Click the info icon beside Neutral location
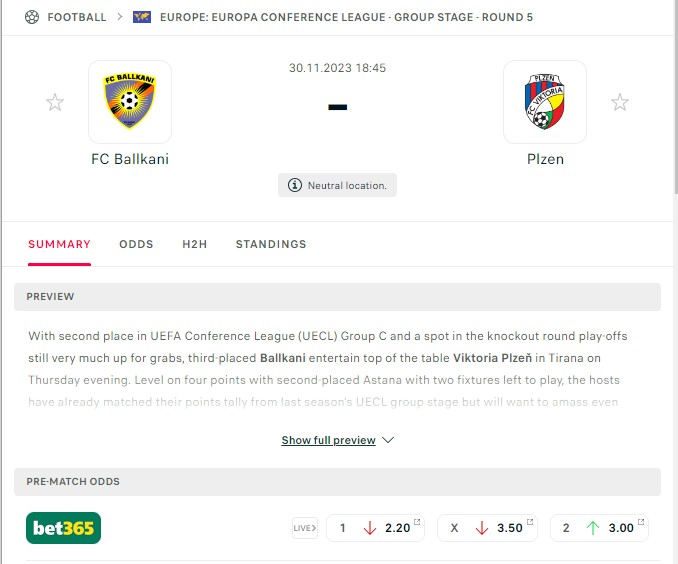 pyautogui.click(x=295, y=185)
